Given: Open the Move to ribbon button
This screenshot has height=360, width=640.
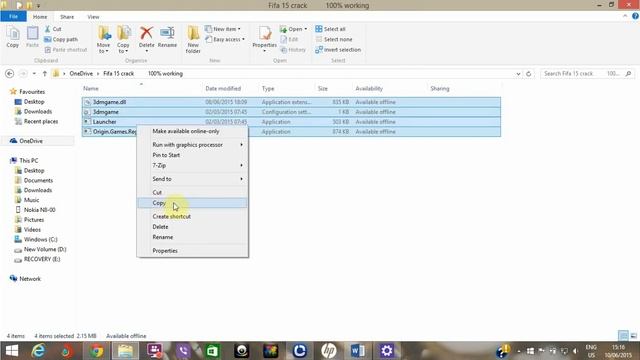Looking at the screenshot, I should click(103, 40).
